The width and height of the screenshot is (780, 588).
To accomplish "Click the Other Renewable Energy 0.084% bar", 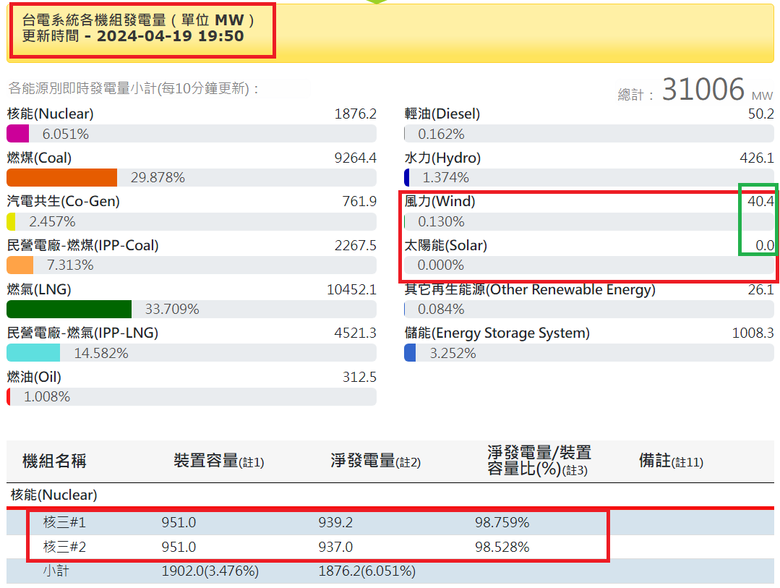I will (x=589, y=309).
